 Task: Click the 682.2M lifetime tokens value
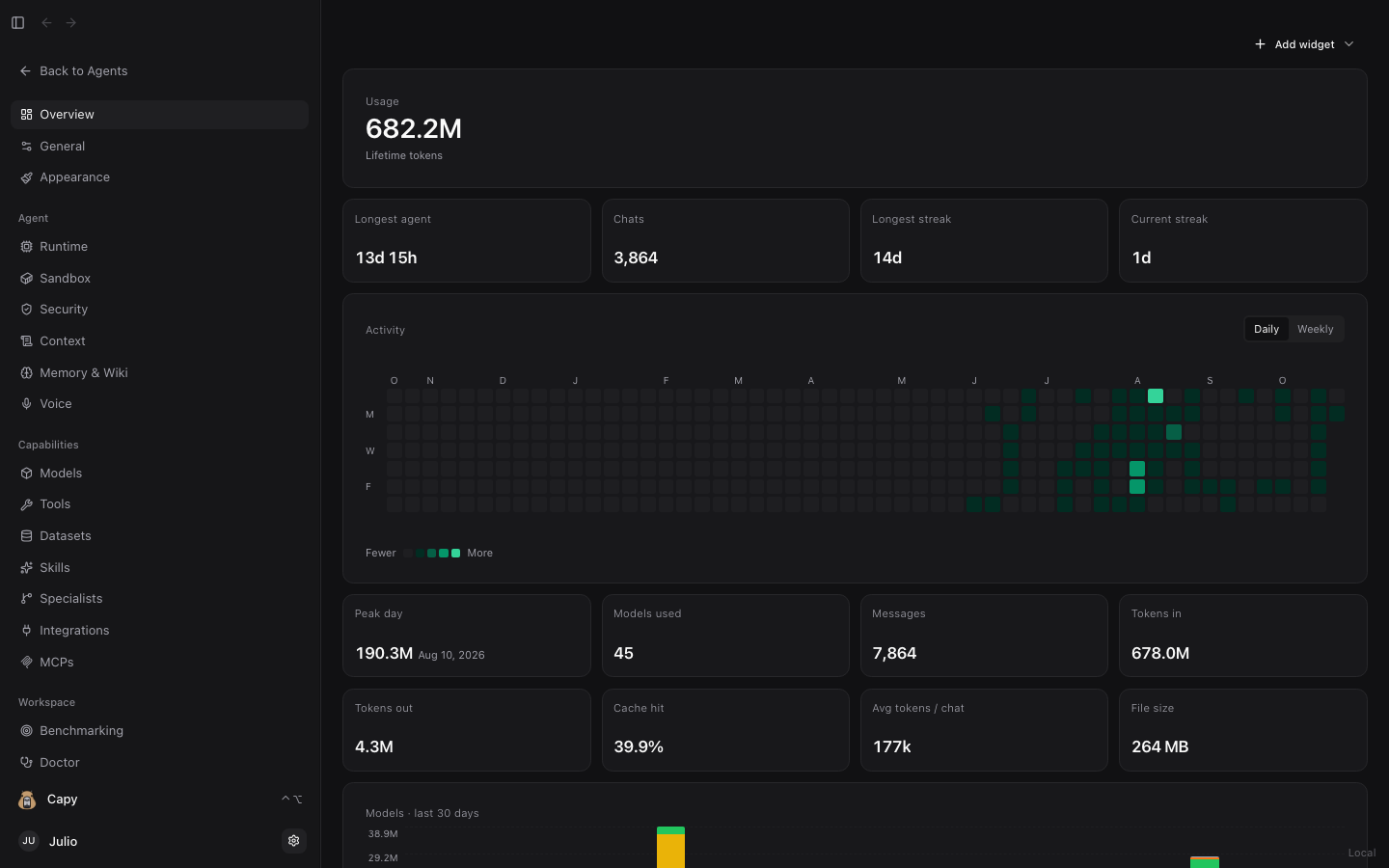414,128
